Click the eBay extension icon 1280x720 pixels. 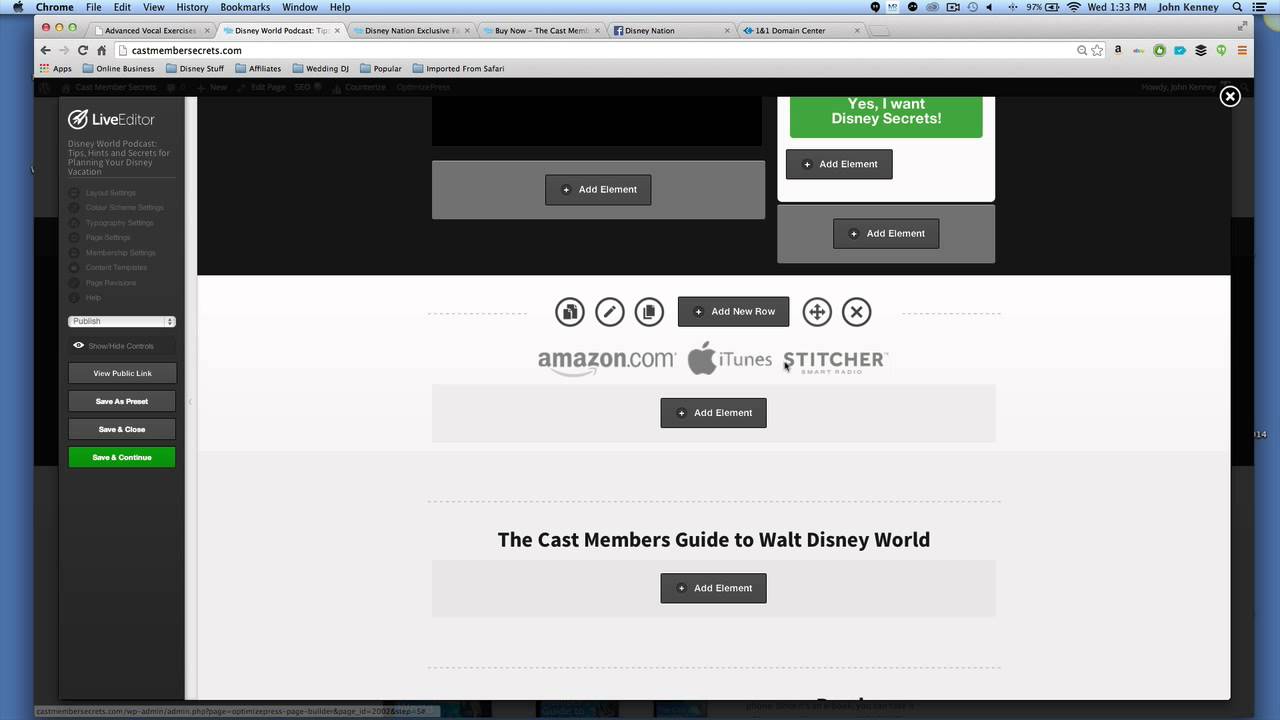click(x=1139, y=50)
